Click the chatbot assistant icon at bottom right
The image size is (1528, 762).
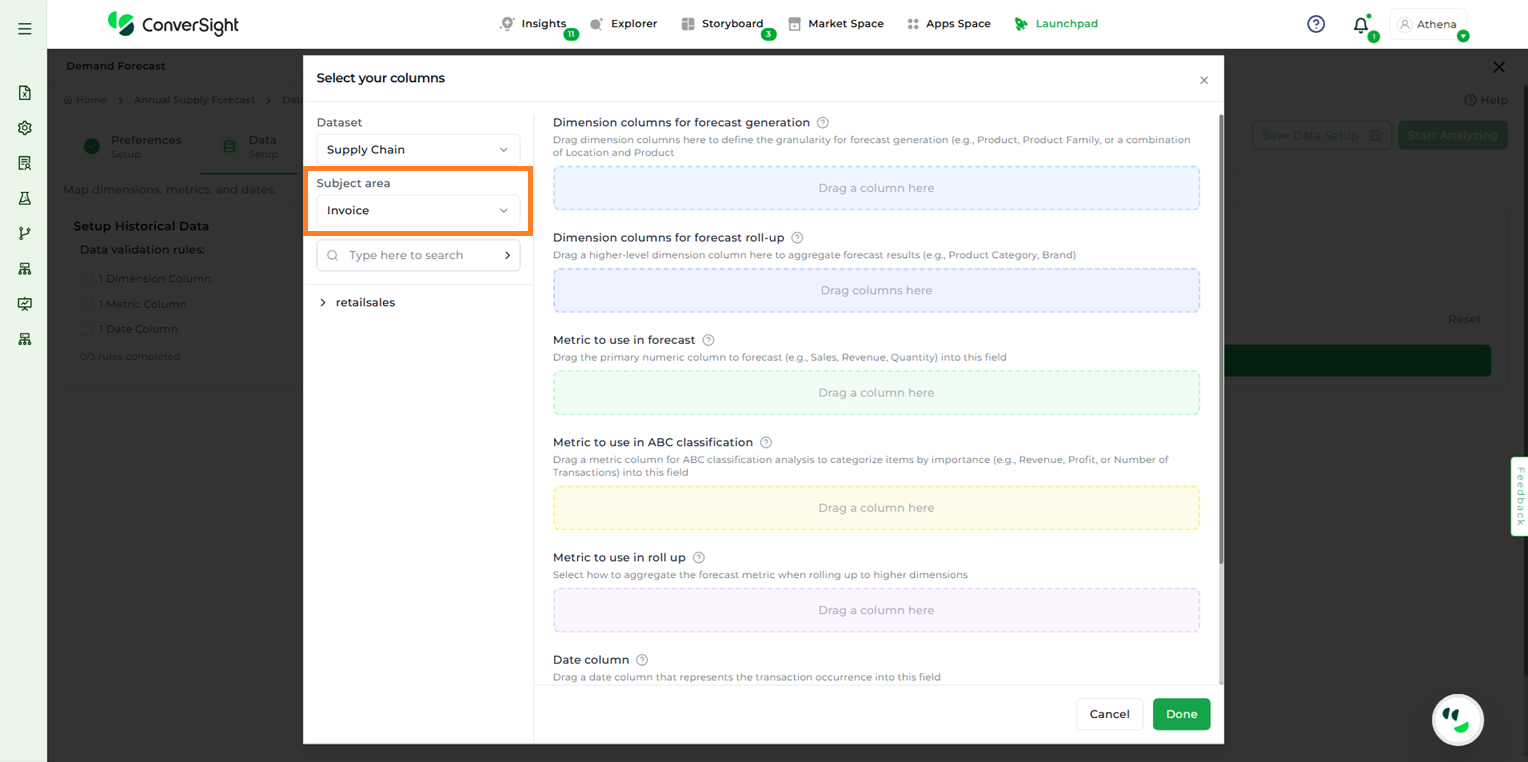click(x=1457, y=719)
